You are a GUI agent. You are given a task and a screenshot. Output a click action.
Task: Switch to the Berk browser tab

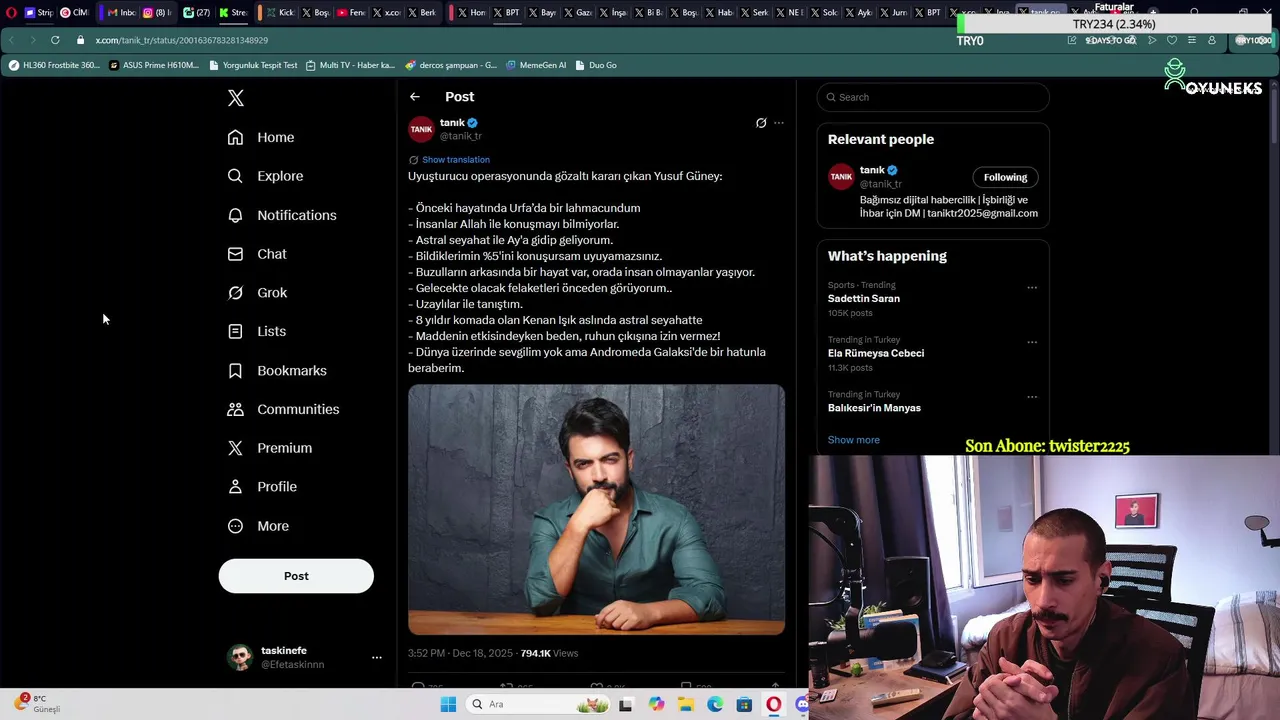click(421, 12)
